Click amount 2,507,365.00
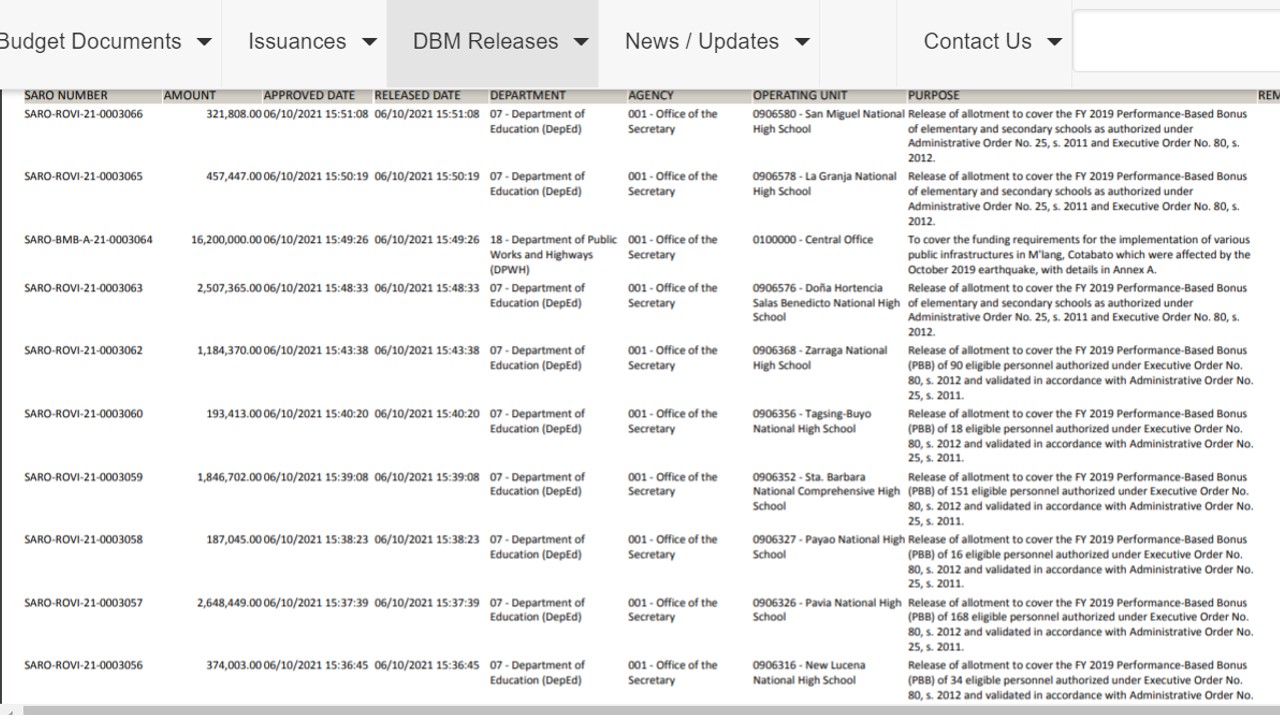 point(229,288)
